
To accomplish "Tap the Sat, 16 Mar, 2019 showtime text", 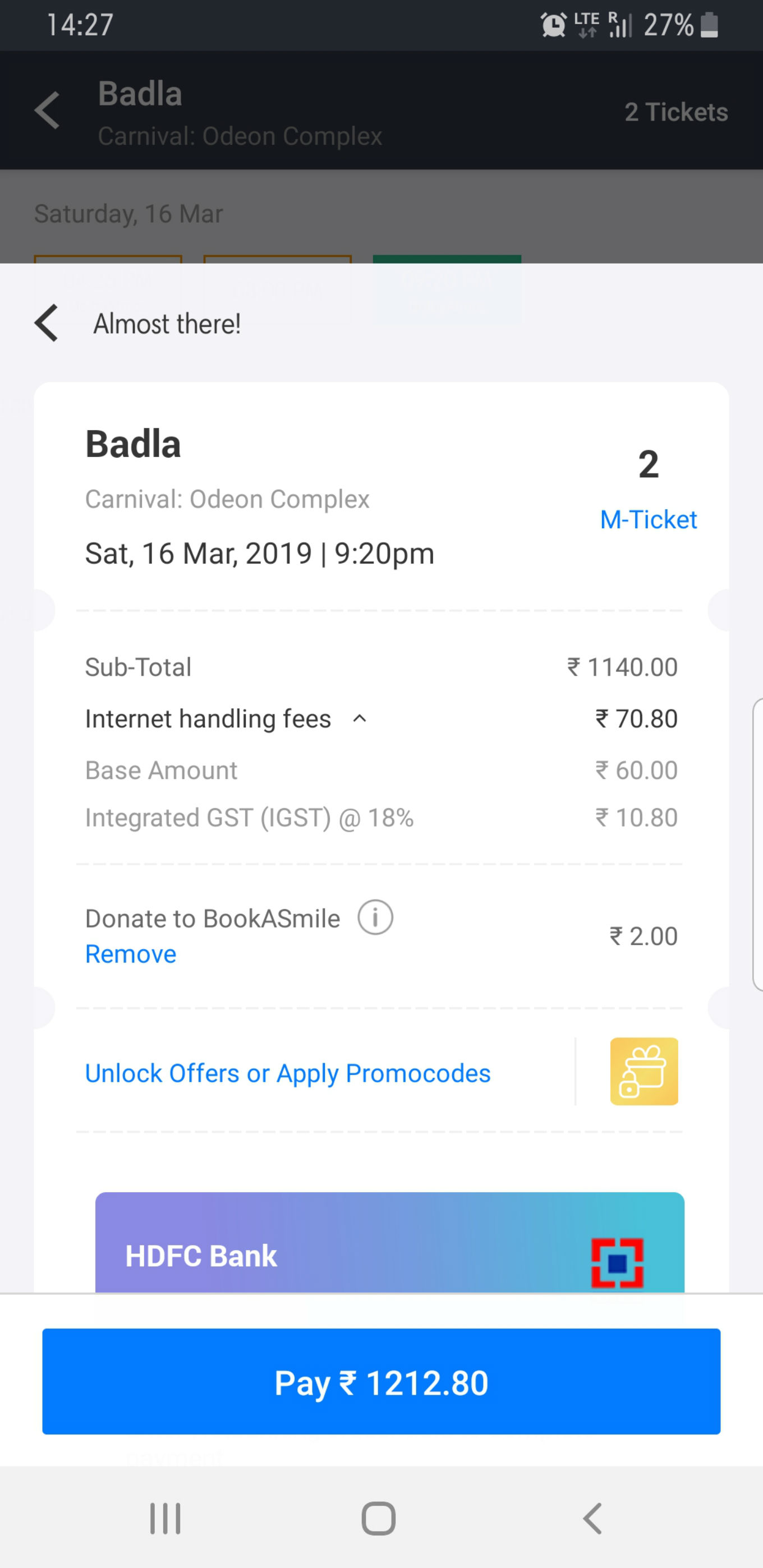I will (x=259, y=554).
